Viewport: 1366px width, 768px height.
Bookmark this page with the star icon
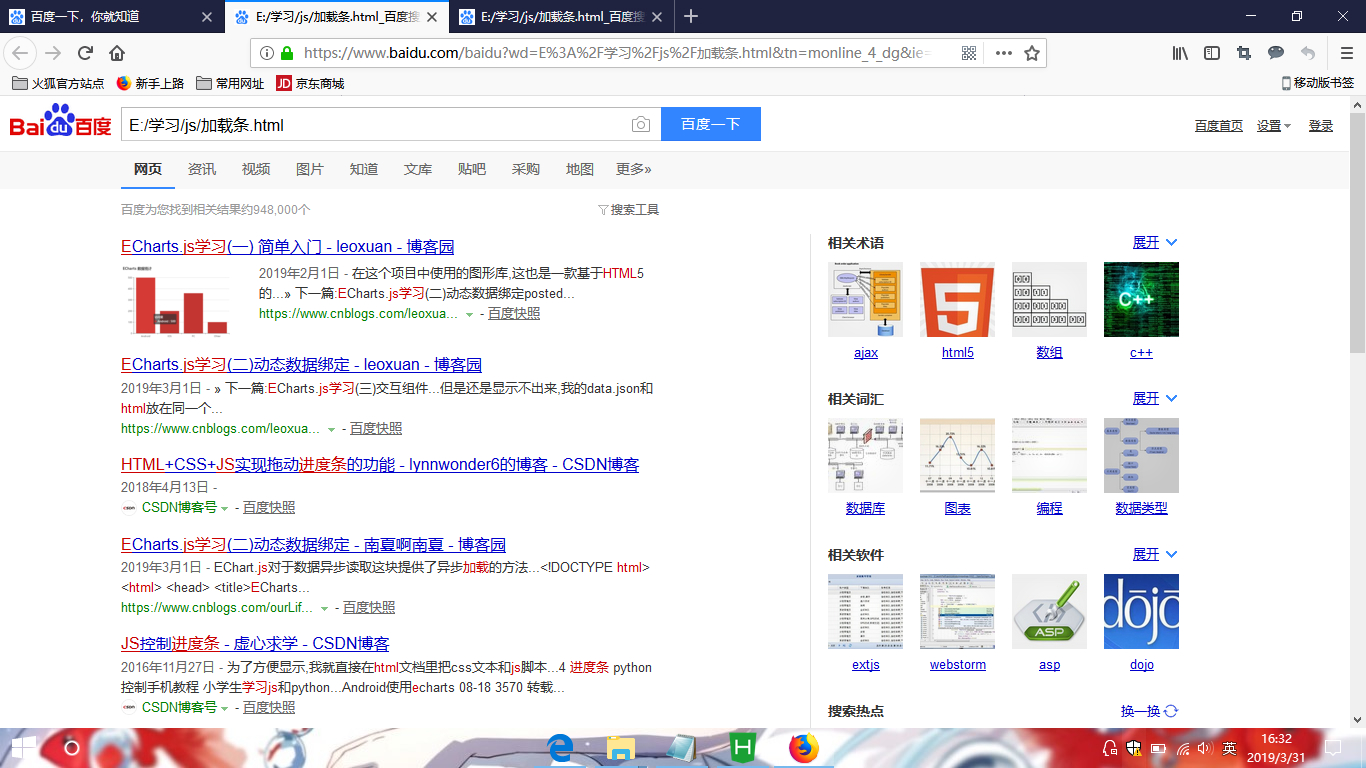(x=1032, y=53)
